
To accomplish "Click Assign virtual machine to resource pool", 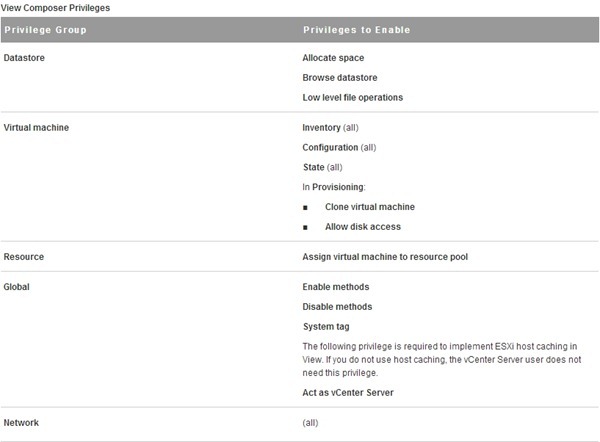I will click(x=385, y=257).
